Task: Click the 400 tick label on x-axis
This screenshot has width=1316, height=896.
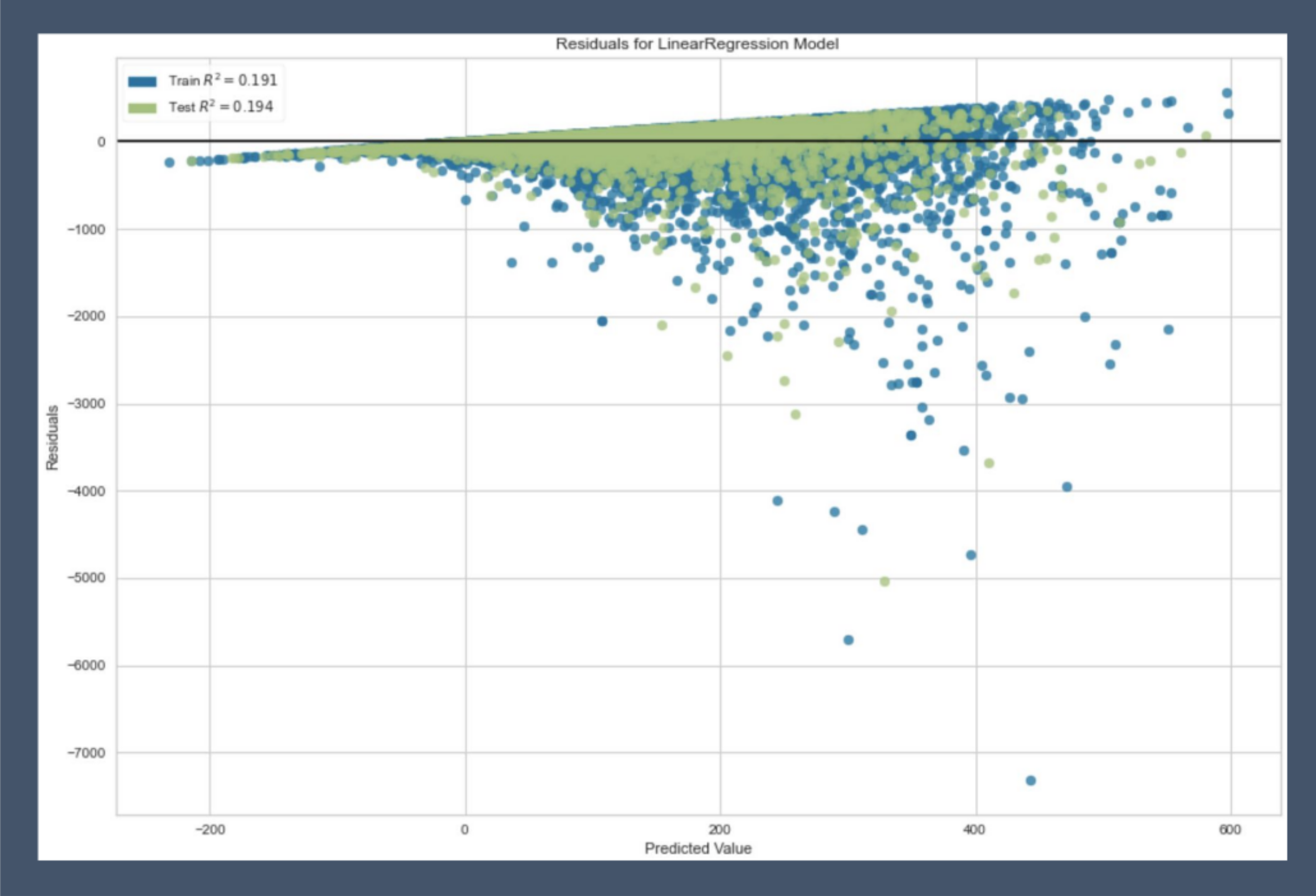Action: 974,830
